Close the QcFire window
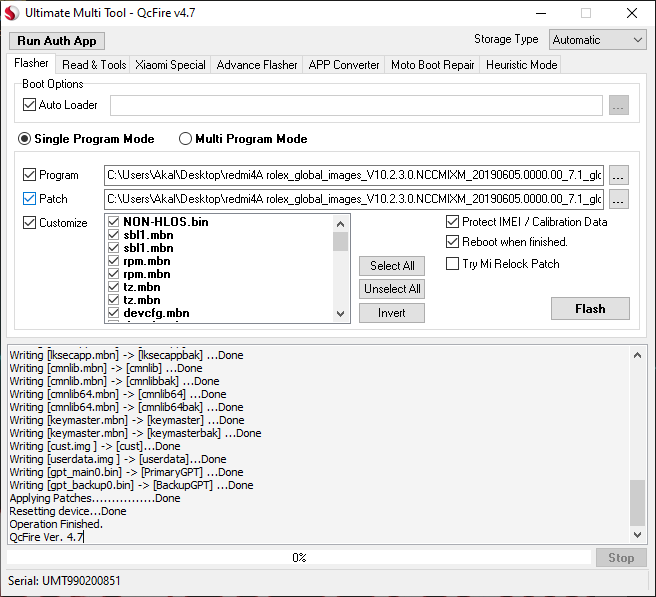The height and width of the screenshot is (597, 656). pyautogui.click(x=632, y=13)
